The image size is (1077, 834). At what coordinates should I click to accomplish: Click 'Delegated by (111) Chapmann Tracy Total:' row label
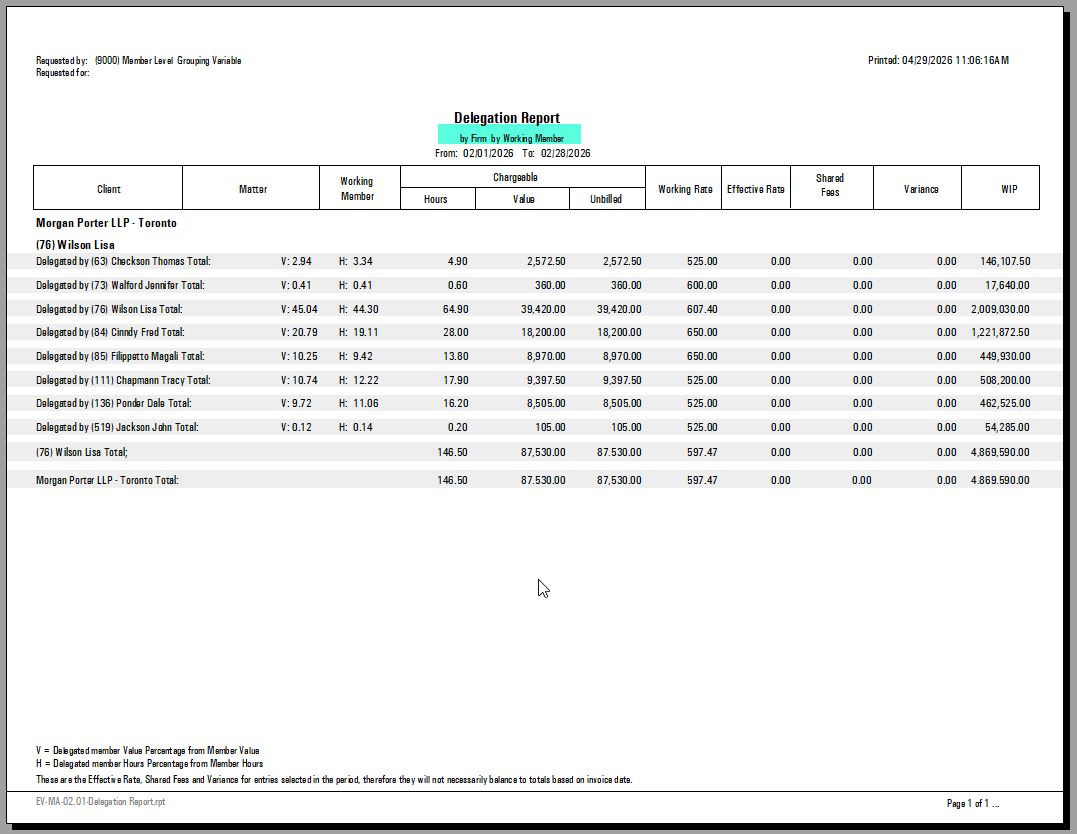coord(123,380)
